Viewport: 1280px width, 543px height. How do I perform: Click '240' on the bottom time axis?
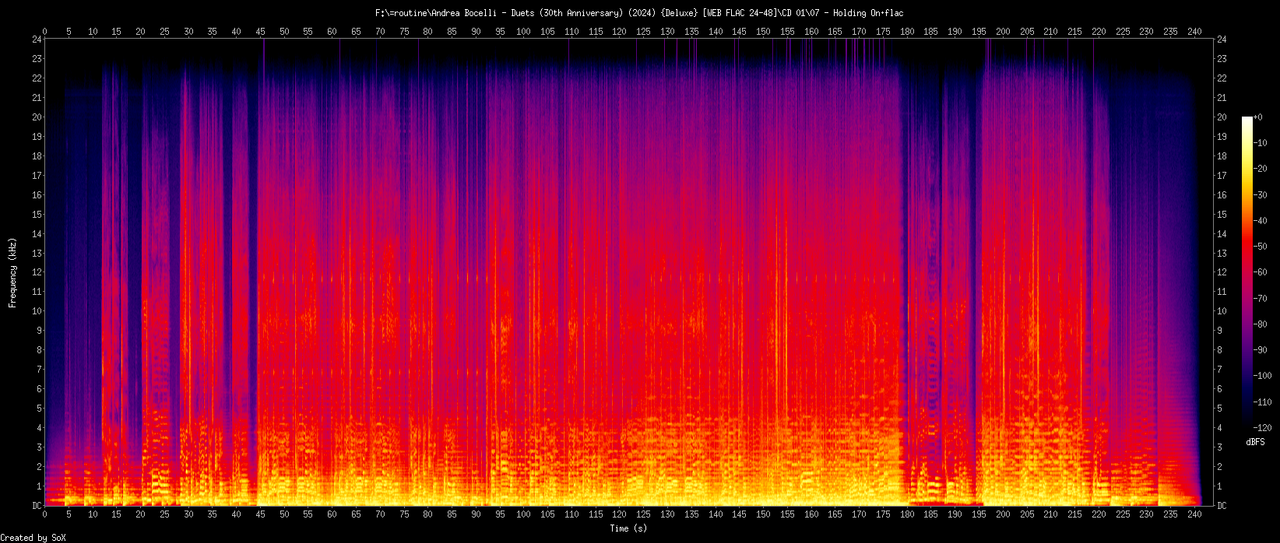pyautogui.click(x=1195, y=516)
